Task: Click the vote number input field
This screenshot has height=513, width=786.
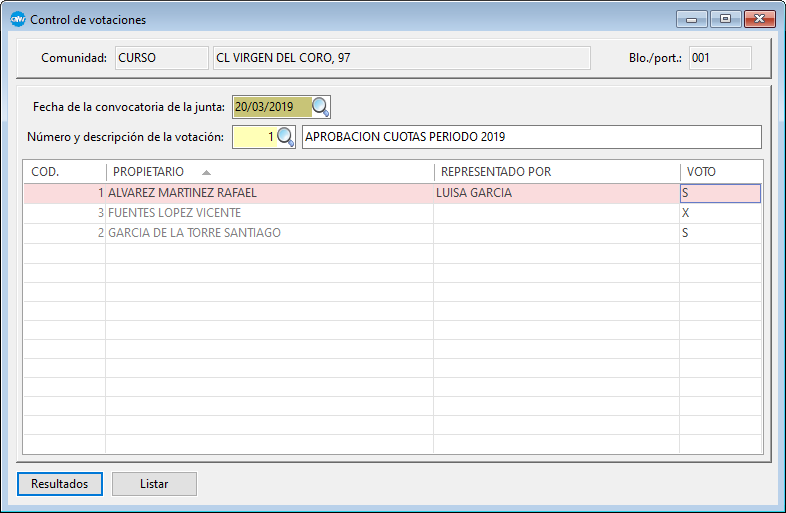Action: tap(253, 137)
